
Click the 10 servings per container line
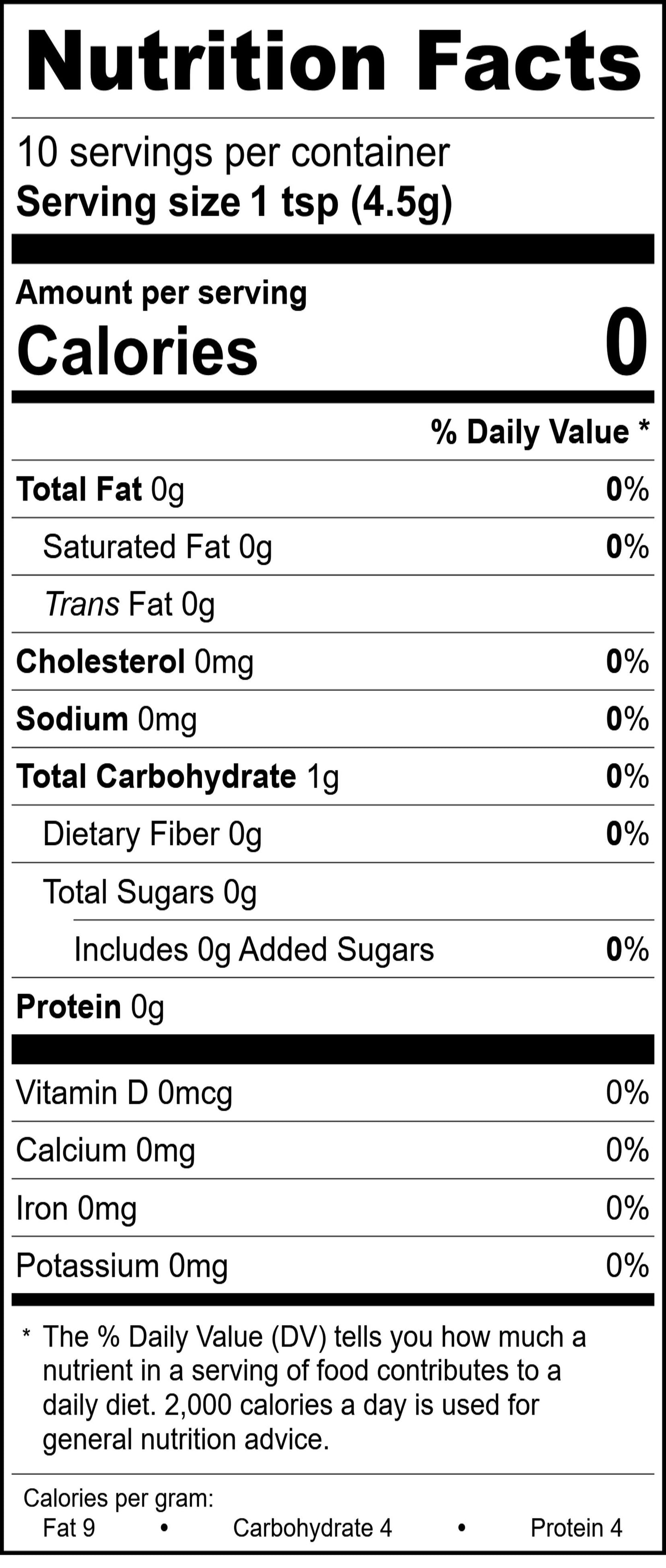coord(233,152)
